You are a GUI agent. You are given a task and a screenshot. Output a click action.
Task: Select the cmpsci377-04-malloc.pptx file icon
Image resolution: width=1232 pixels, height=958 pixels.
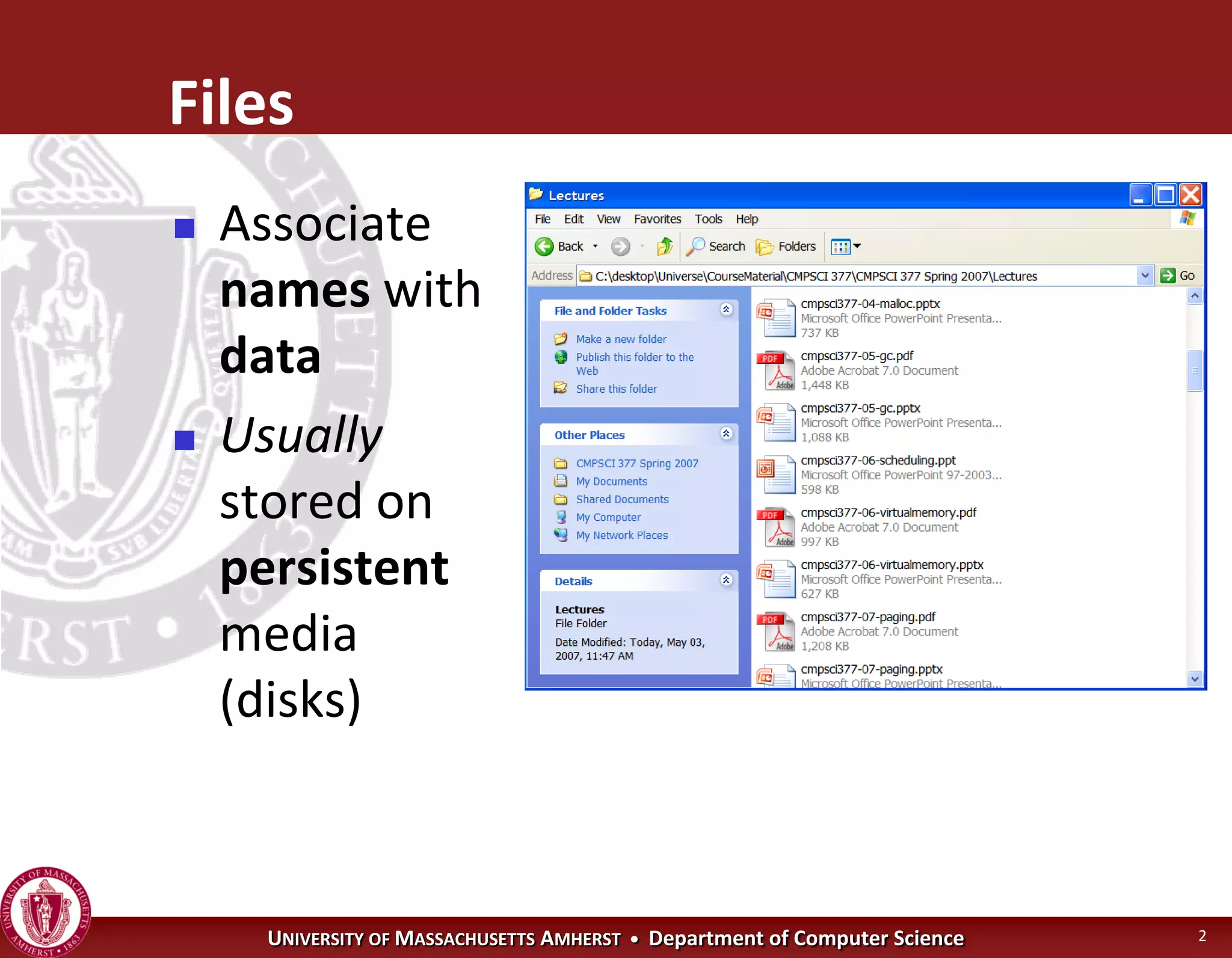click(776, 318)
